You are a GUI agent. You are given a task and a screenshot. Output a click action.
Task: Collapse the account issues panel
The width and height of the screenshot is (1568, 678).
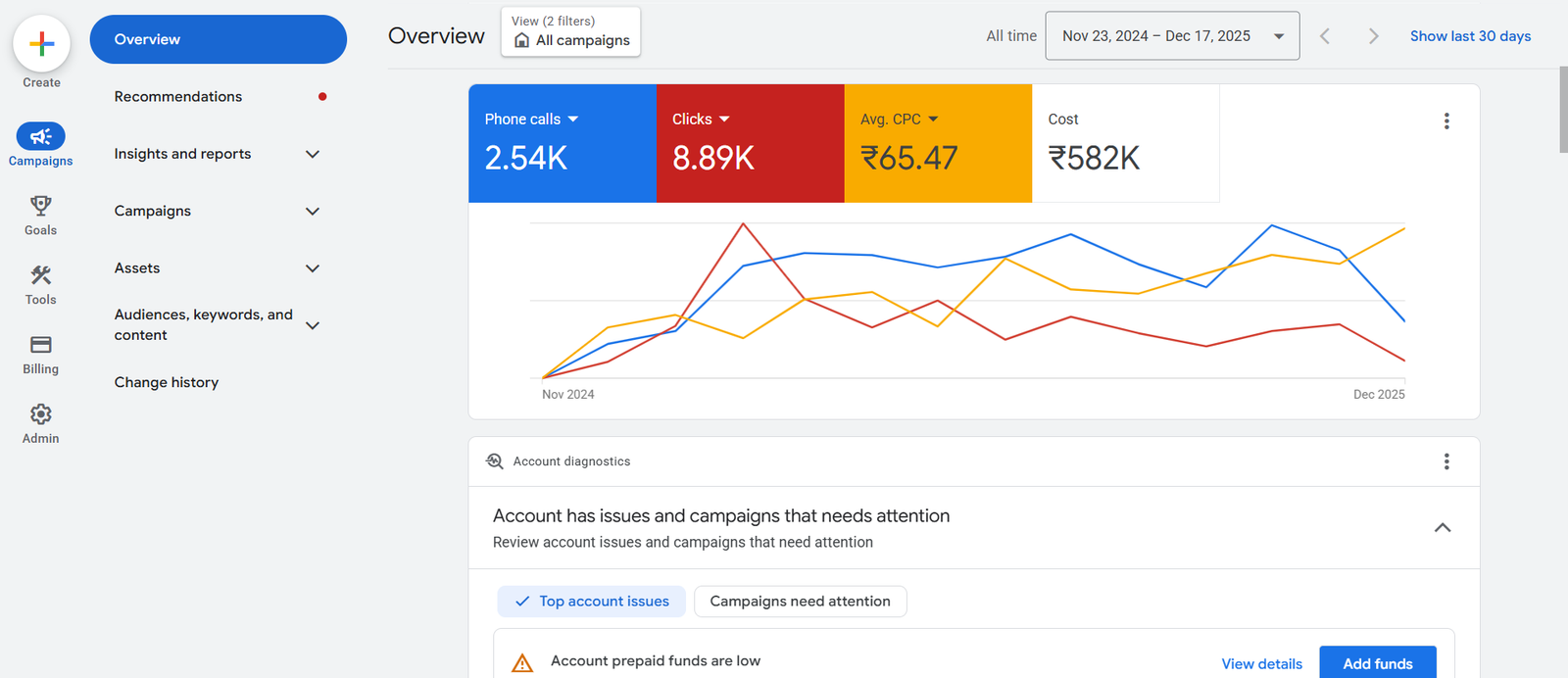[1442, 528]
